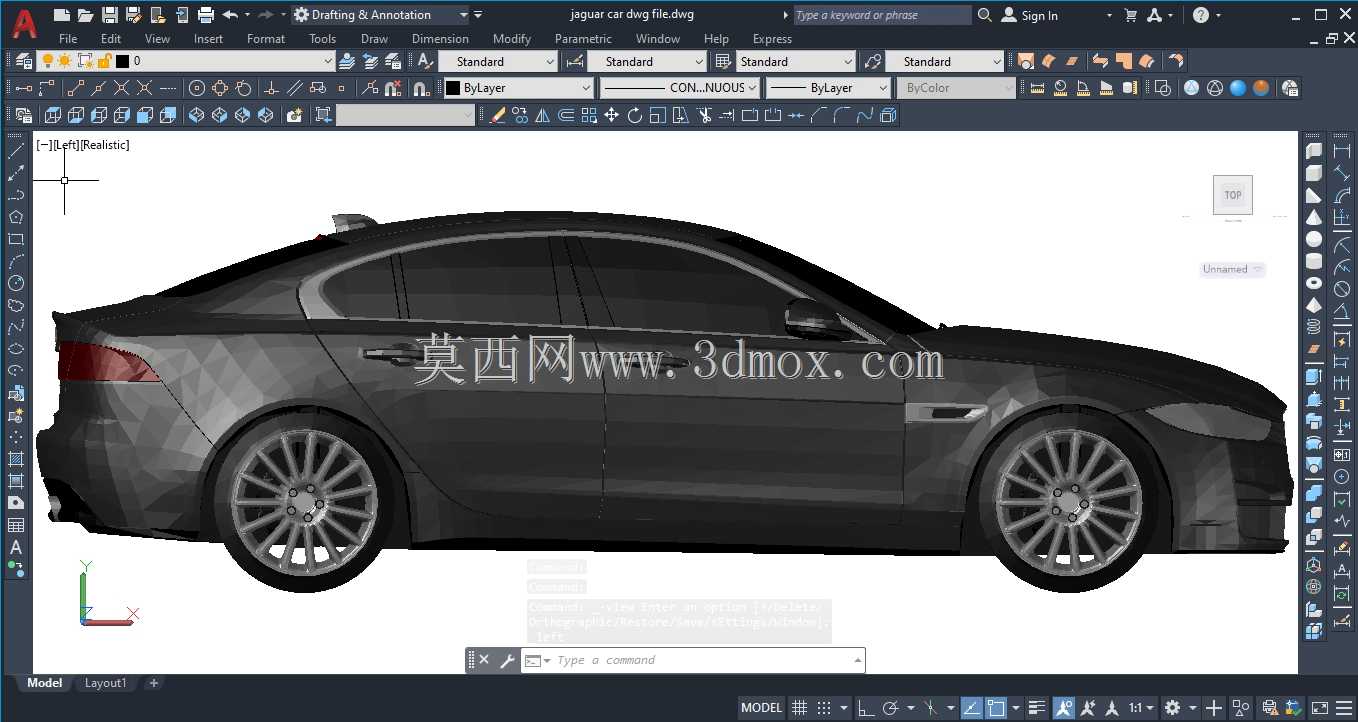Click the Dimension Style icon

tap(574, 62)
